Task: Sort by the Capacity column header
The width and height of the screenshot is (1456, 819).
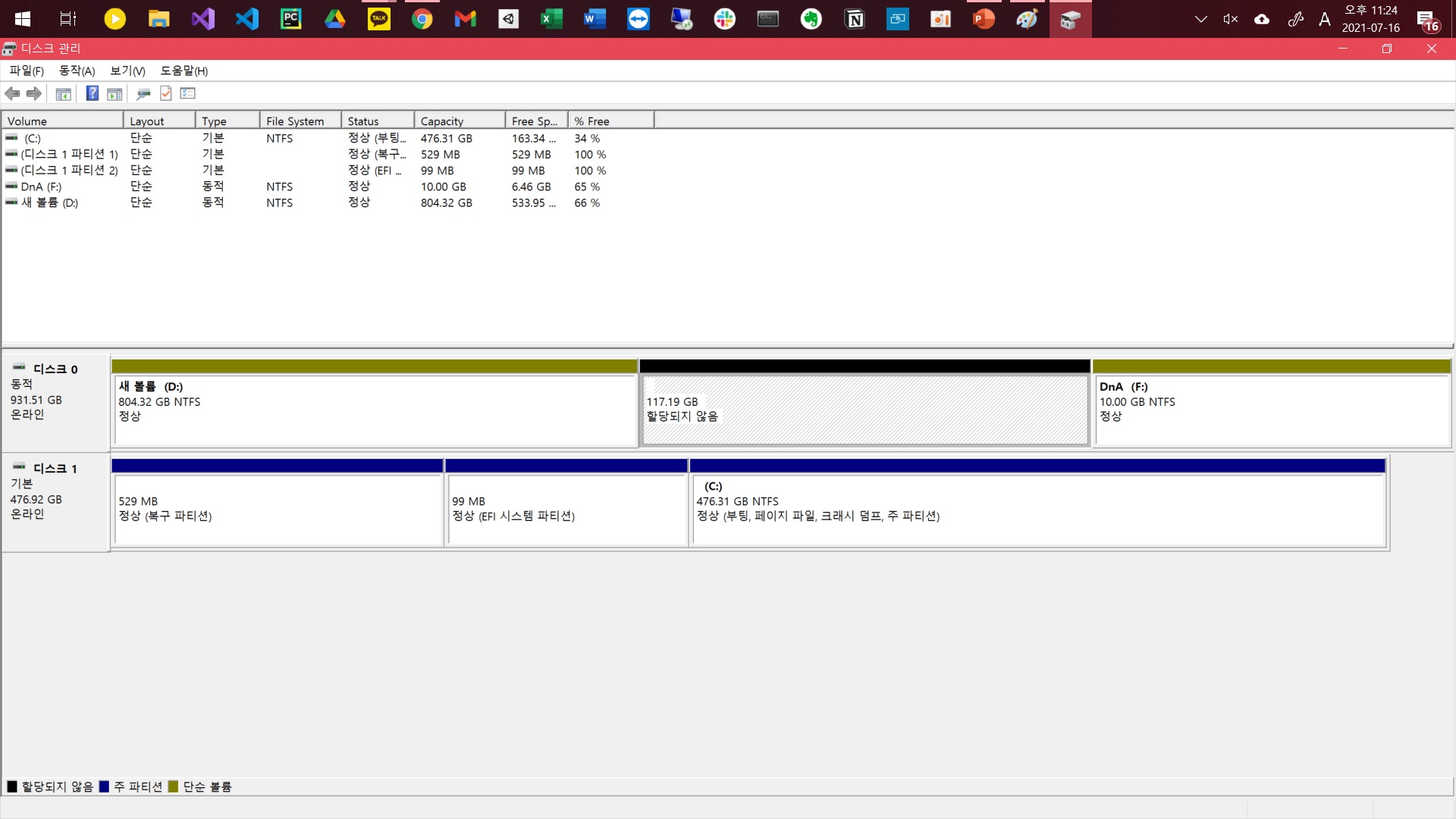Action: point(459,121)
